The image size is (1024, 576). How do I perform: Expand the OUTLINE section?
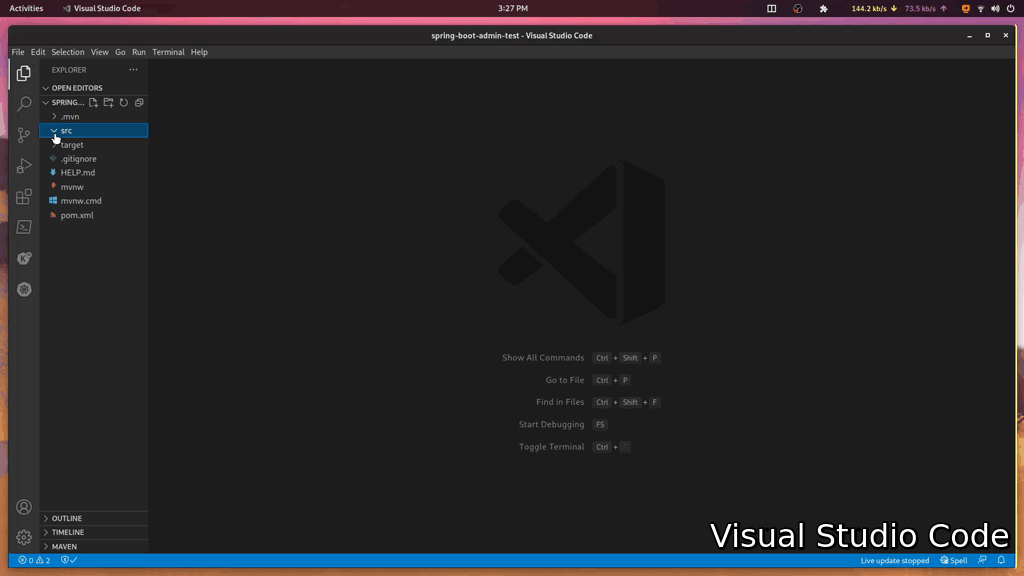pyautogui.click(x=67, y=519)
